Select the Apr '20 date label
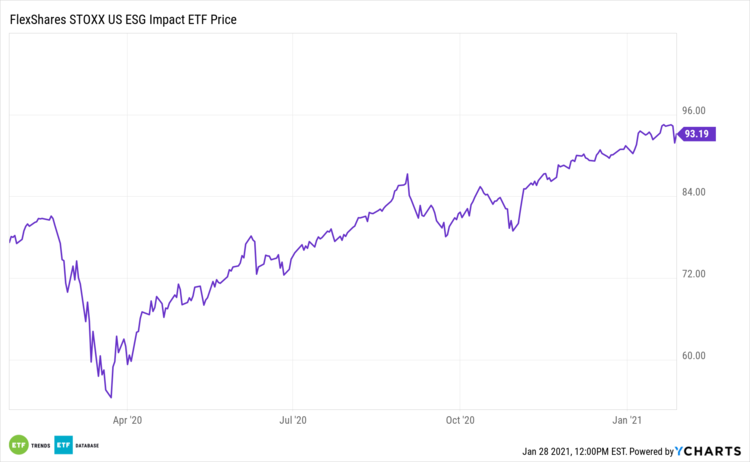 point(127,421)
